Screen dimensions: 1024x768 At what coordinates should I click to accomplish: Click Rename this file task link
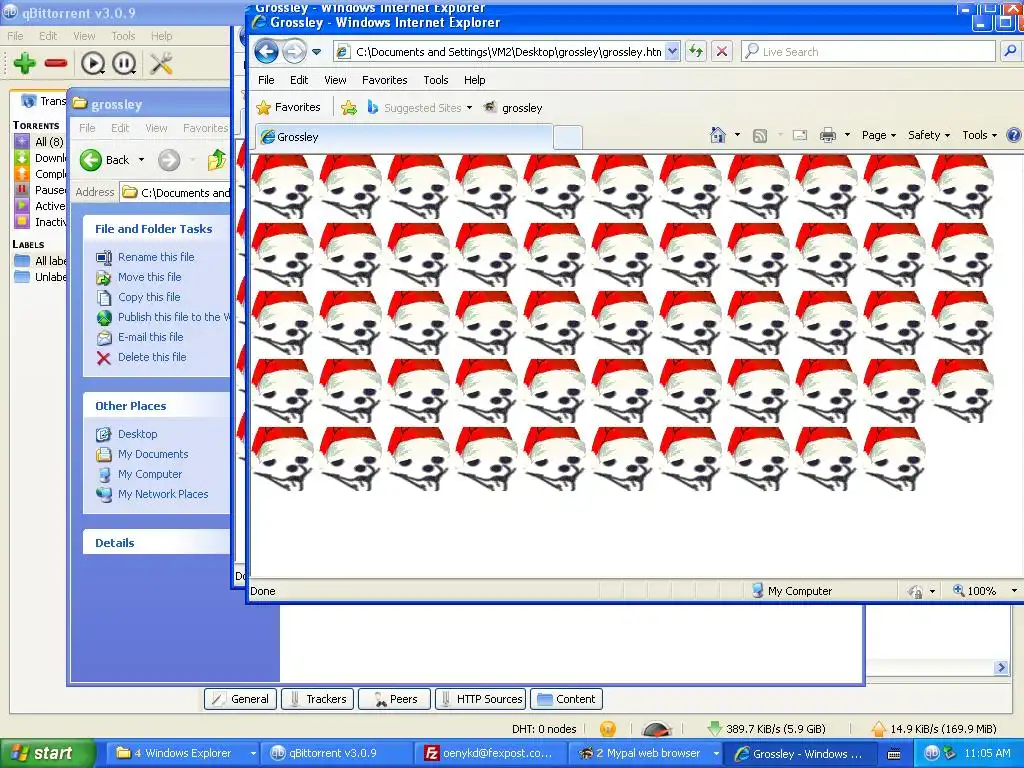point(156,257)
